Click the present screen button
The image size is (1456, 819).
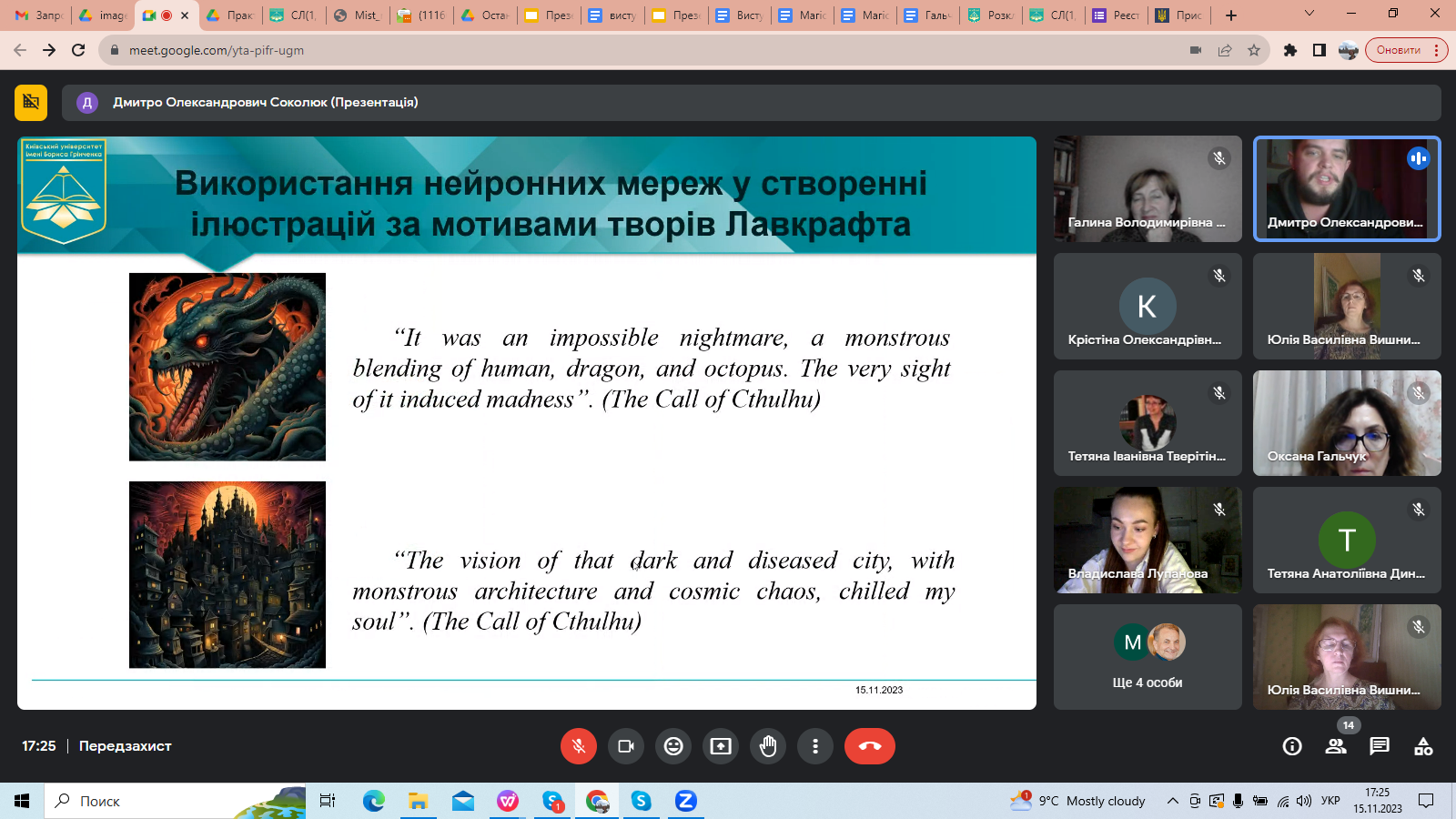[x=721, y=746]
